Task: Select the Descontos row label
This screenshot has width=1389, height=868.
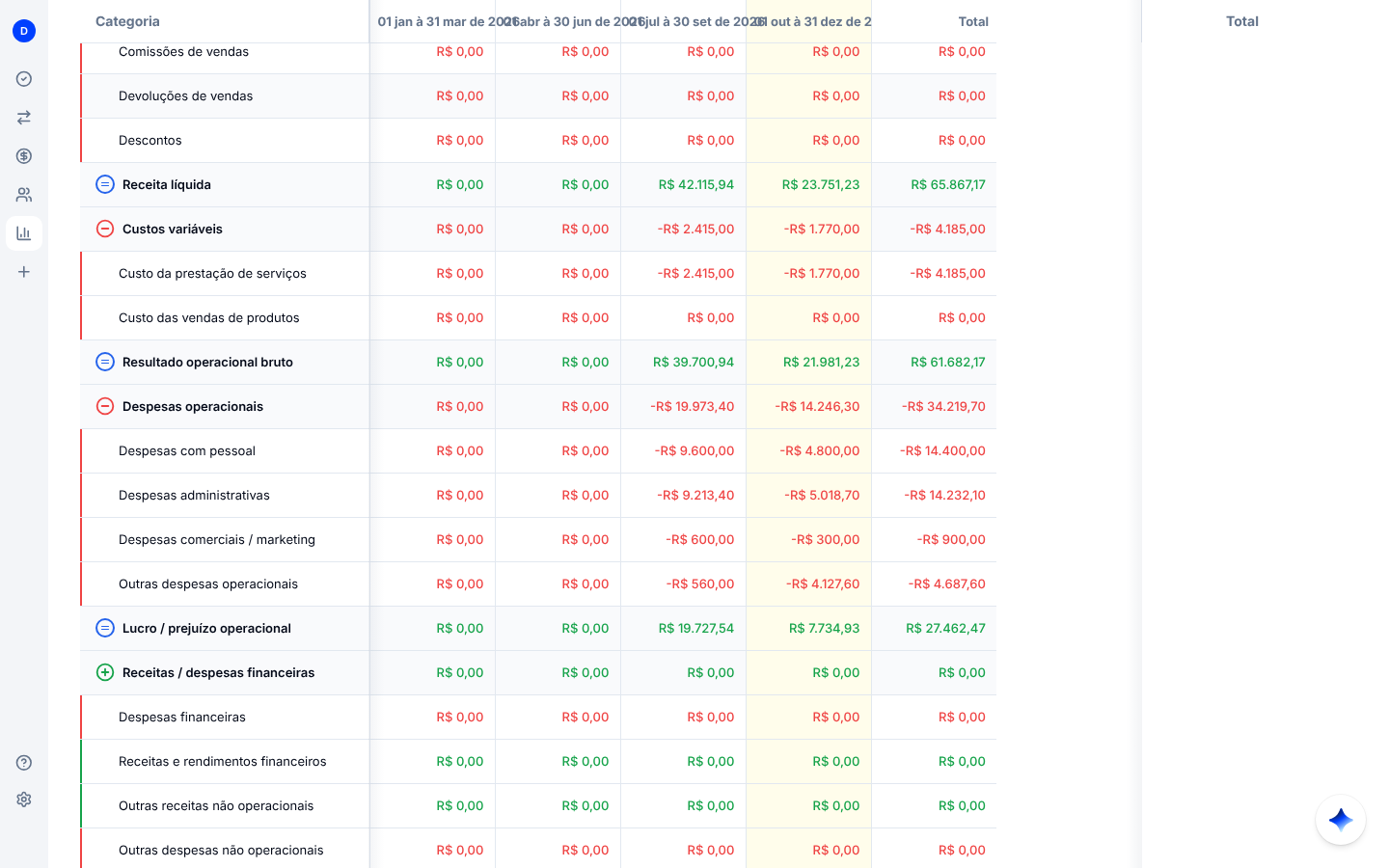Action: coord(150,141)
